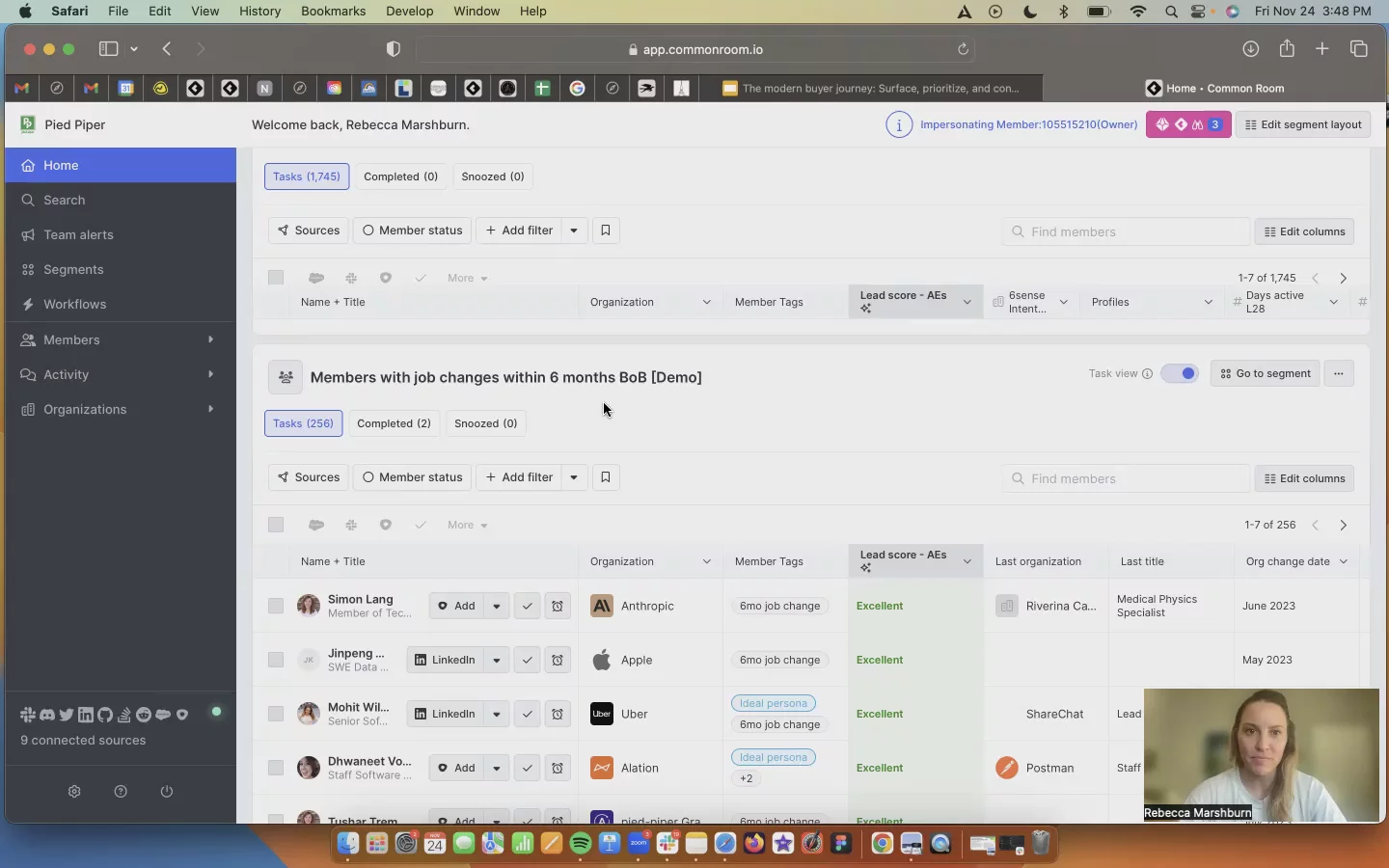Screen dimensions: 1389x868
Task: Click the help question mark icon in sidebar
Action: pos(121,792)
